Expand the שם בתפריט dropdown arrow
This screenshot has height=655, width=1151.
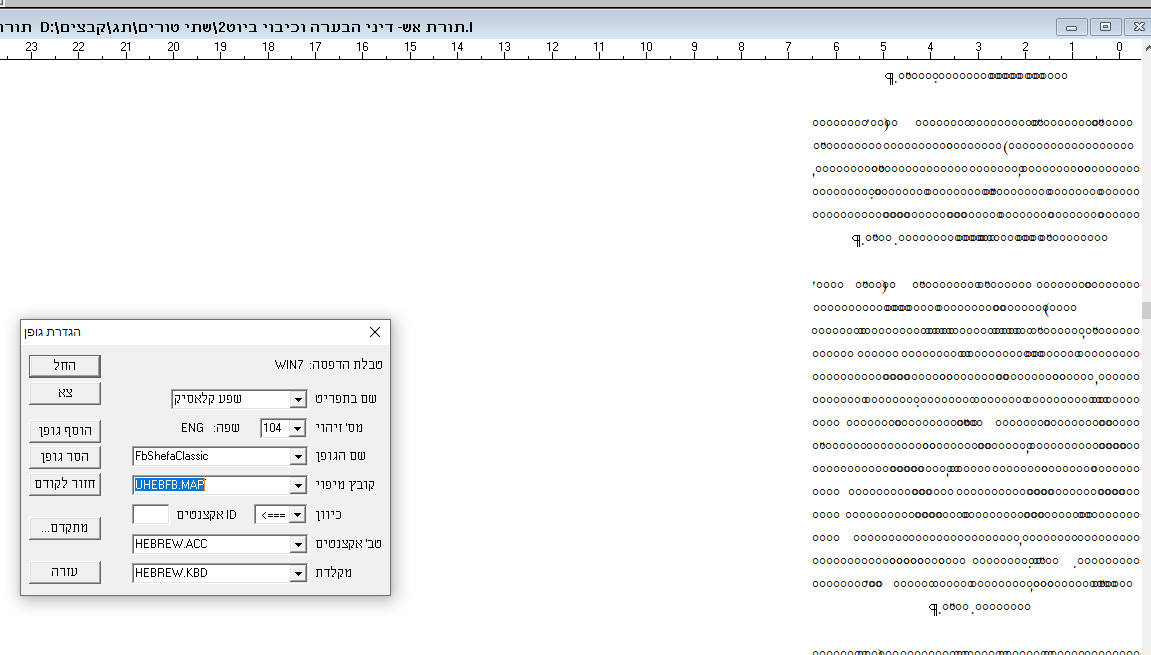click(297, 399)
